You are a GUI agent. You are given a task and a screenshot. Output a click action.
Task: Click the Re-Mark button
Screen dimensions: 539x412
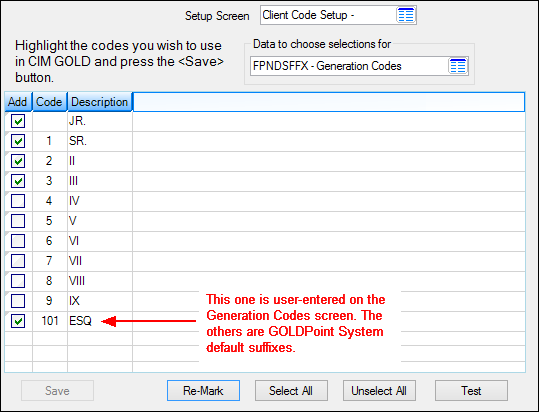(204, 390)
